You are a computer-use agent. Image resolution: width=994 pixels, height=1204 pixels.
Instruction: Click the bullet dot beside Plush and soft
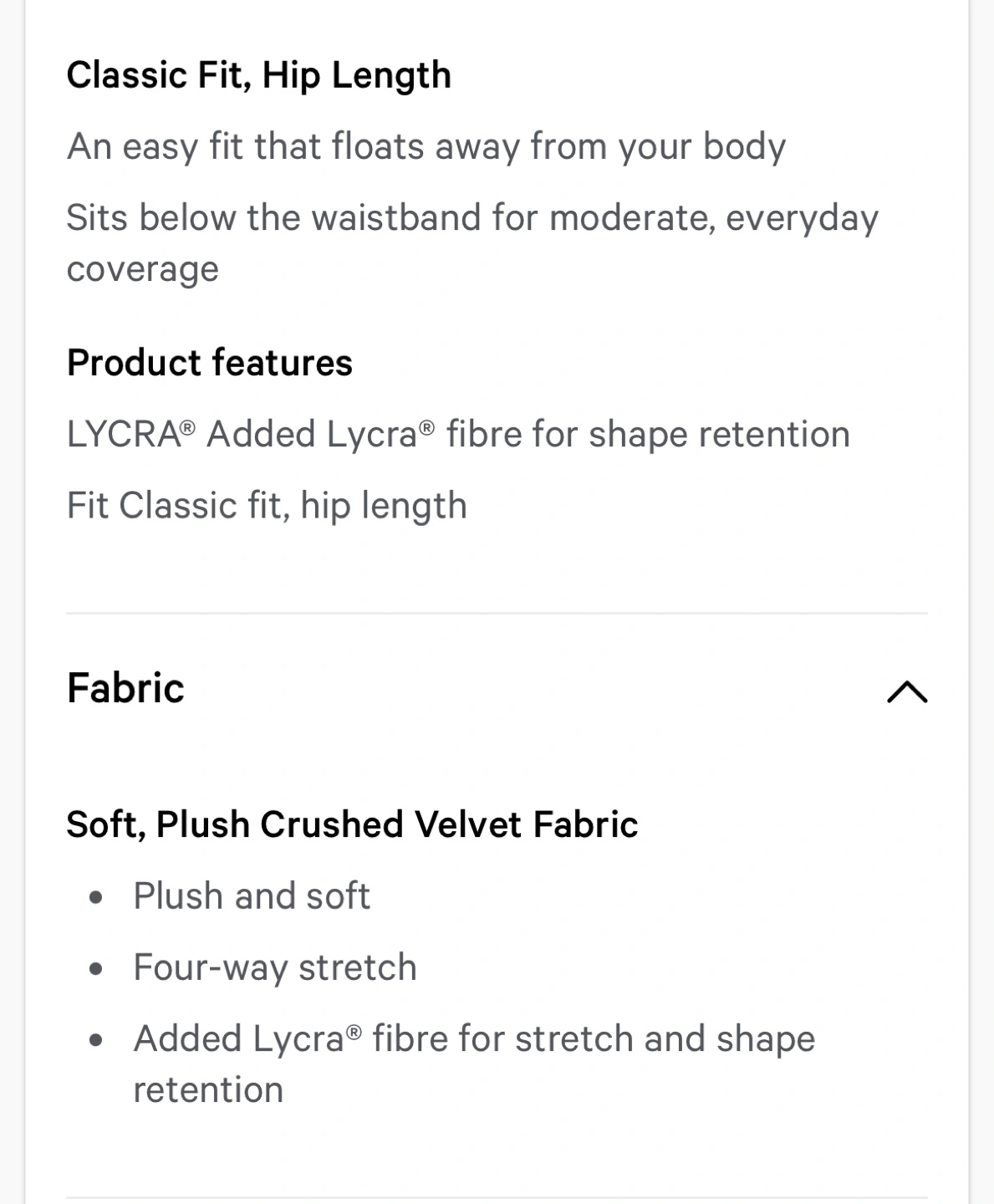97,898
